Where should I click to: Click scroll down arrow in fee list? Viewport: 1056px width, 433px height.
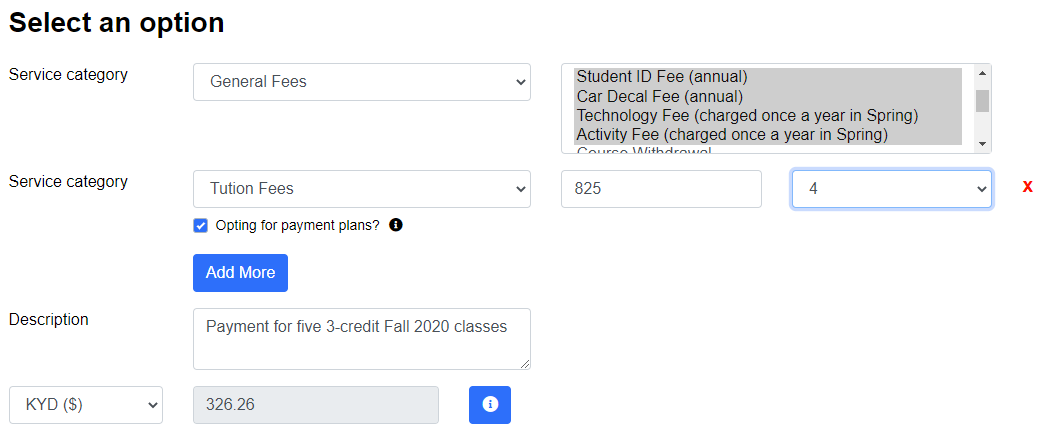pyautogui.click(x=983, y=143)
